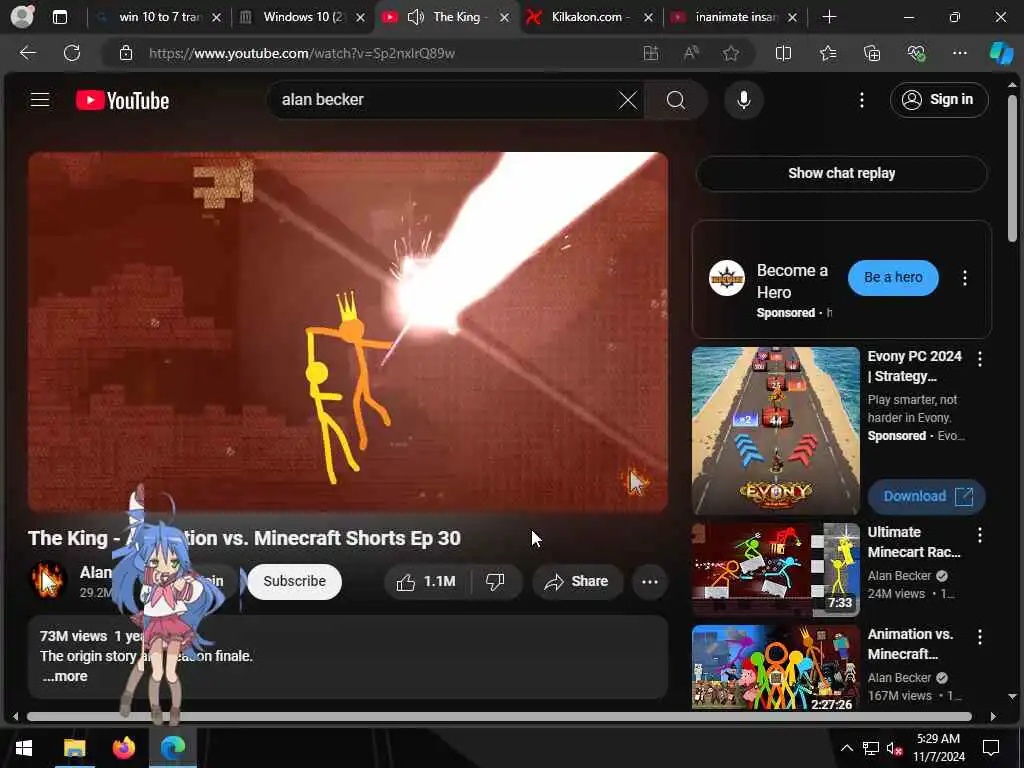This screenshot has width=1024, height=768.
Task: Open more actions ellipsis under video
Action: 649,581
